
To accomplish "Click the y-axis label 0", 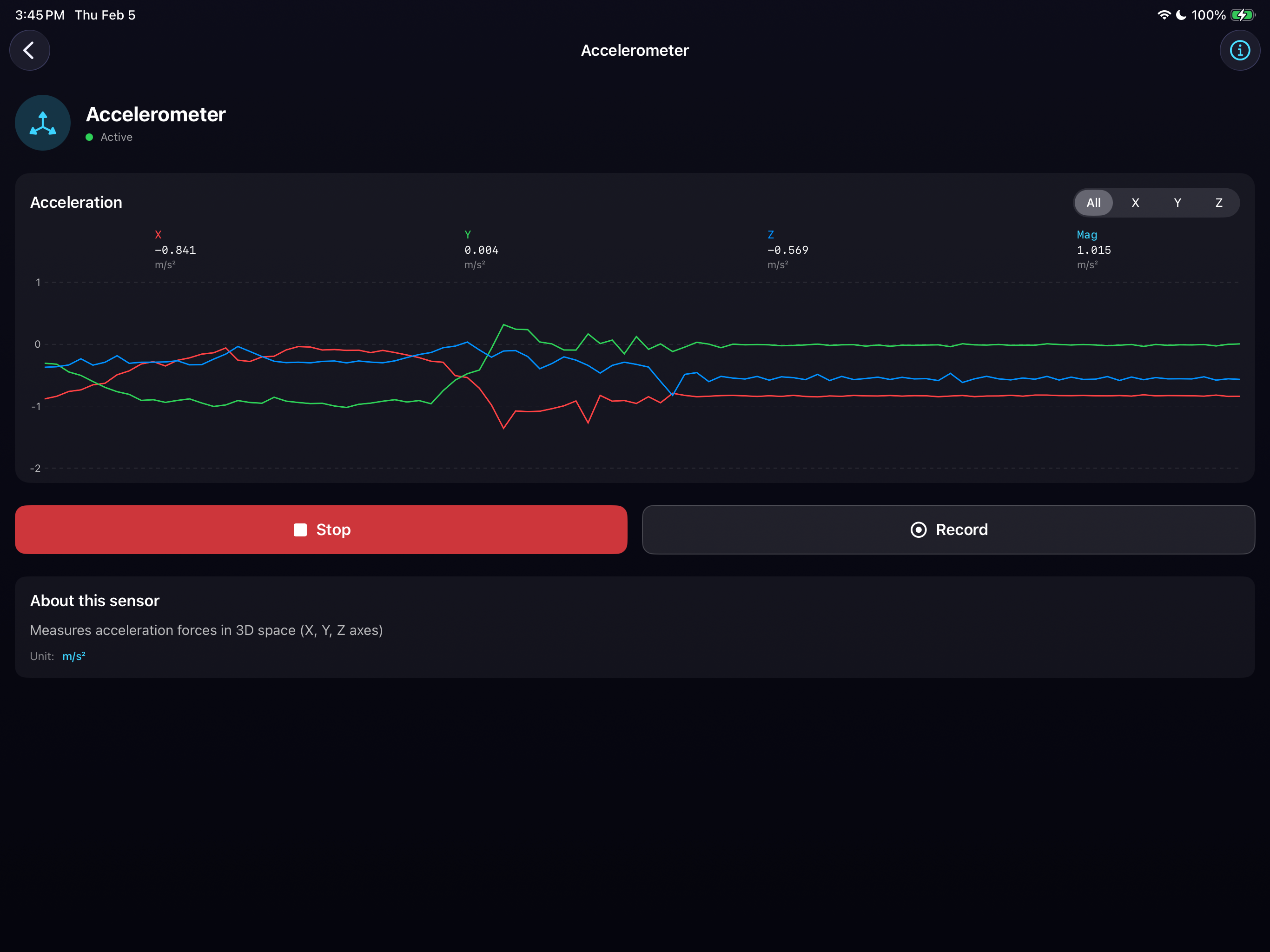I will 37,344.
